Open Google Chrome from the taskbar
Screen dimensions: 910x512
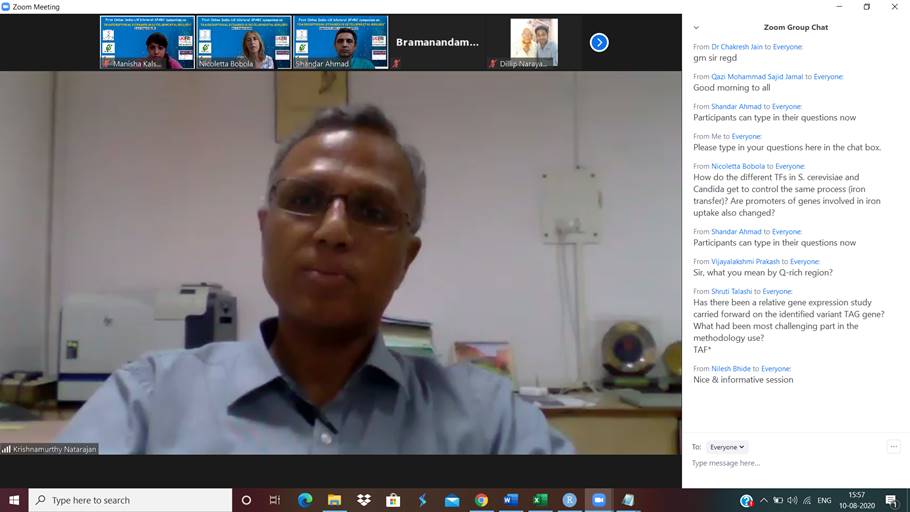click(x=481, y=500)
